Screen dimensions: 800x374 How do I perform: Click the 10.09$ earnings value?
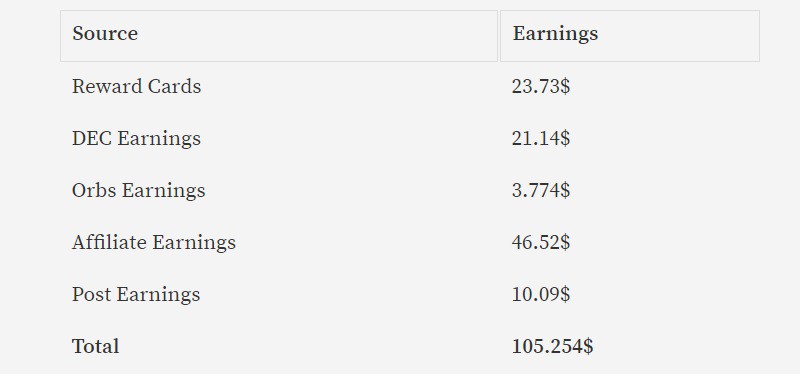point(541,295)
